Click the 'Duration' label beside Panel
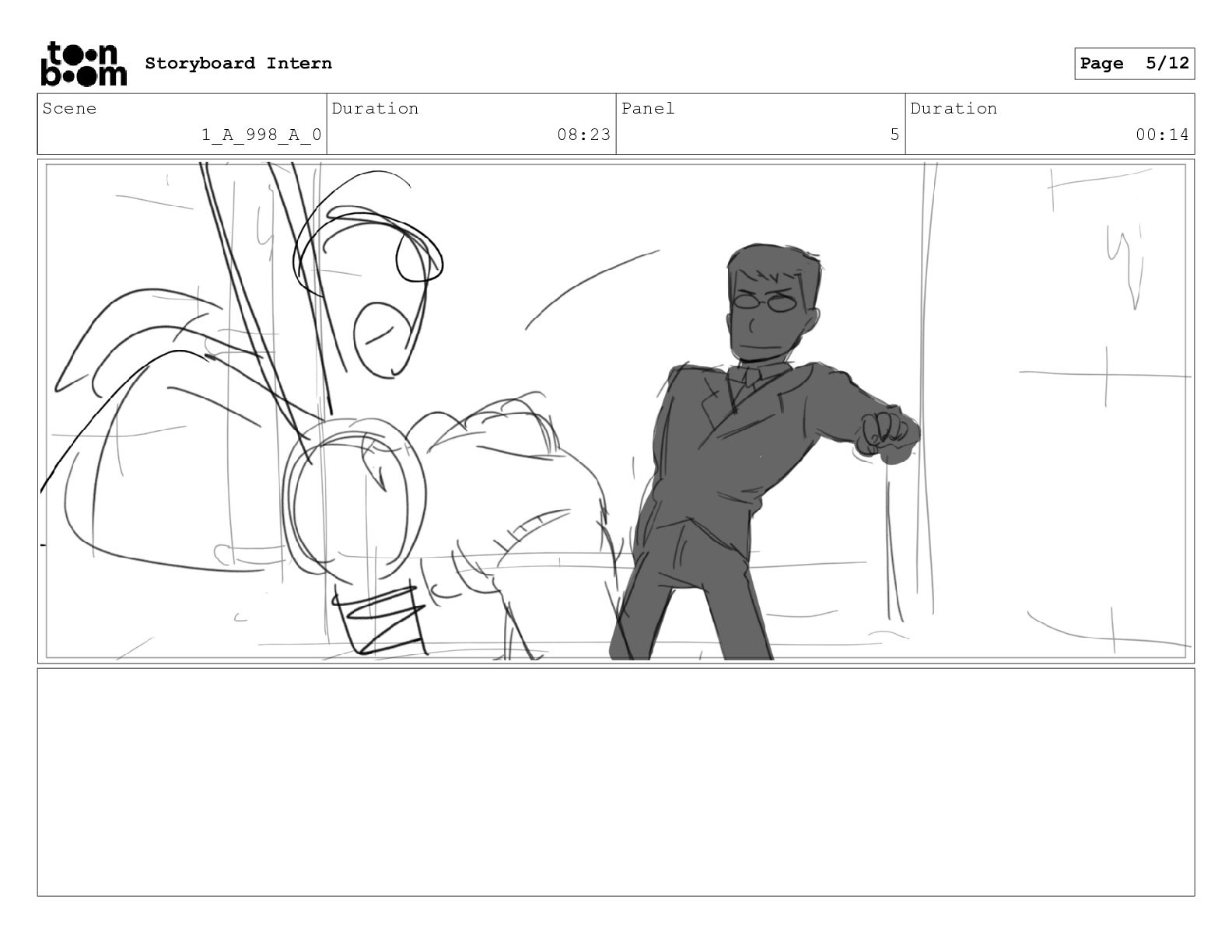This screenshot has height=952, width=1232. 954,108
